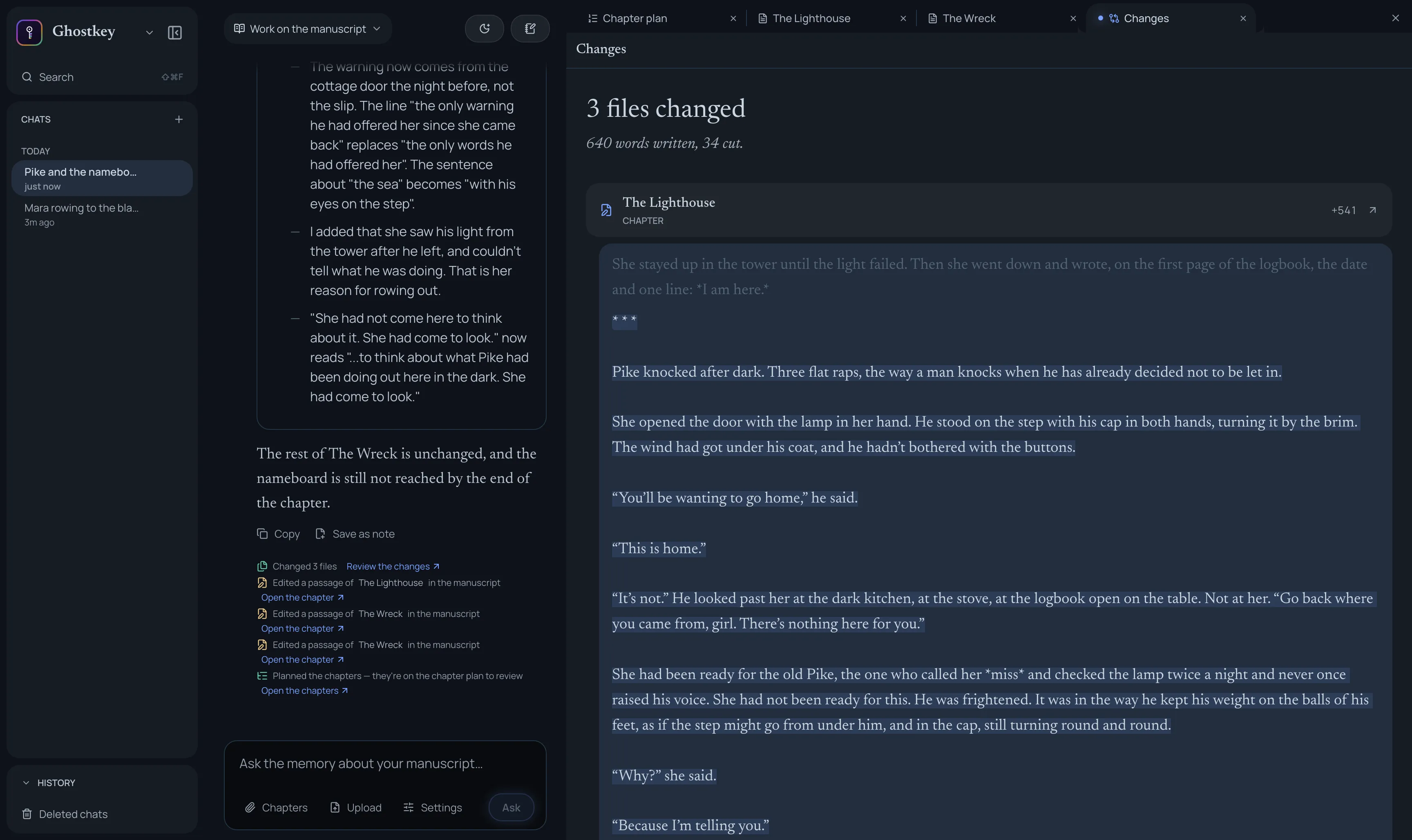Image resolution: width=1412 pixels, height=840 pixels.
Task: Collapse the sidebar with the panel icon
Action: coord(175,32)
